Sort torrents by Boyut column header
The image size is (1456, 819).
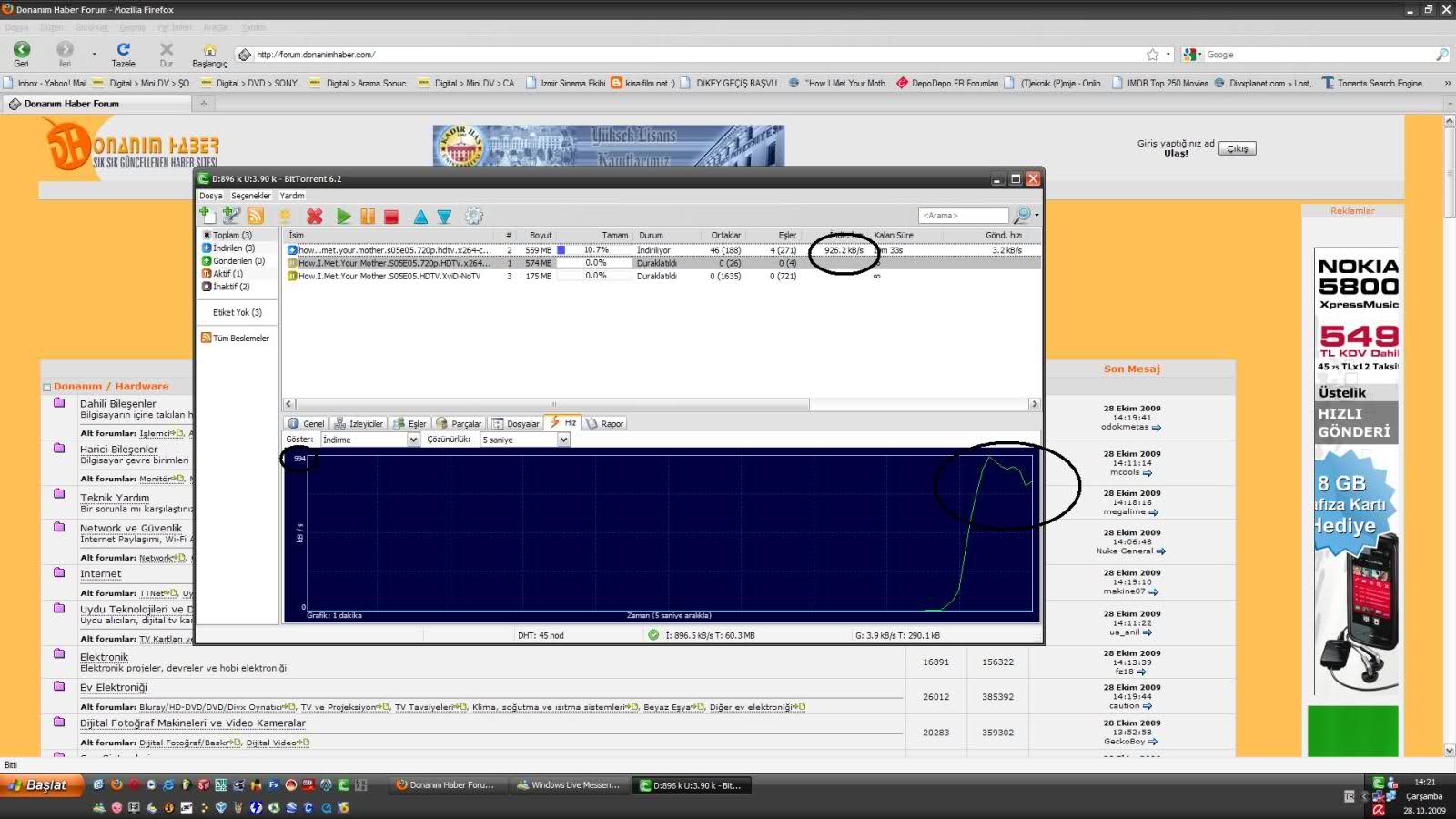point(541,235)
